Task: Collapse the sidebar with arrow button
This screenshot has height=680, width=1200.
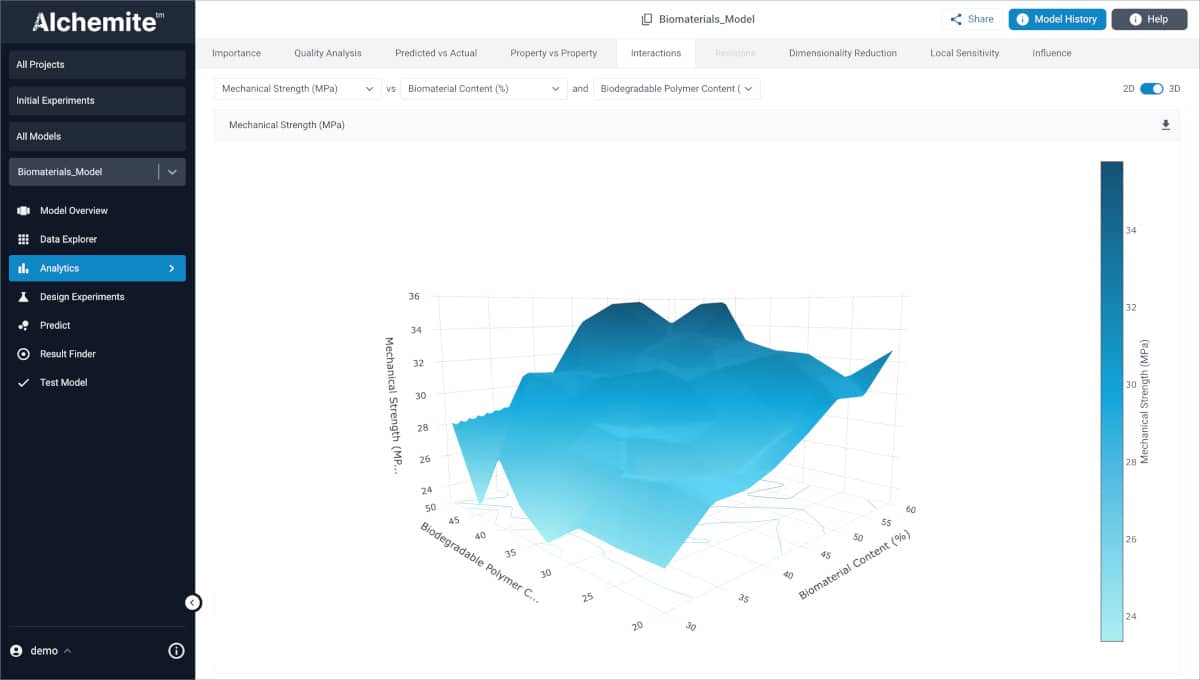Action: [x=193, y=602]
